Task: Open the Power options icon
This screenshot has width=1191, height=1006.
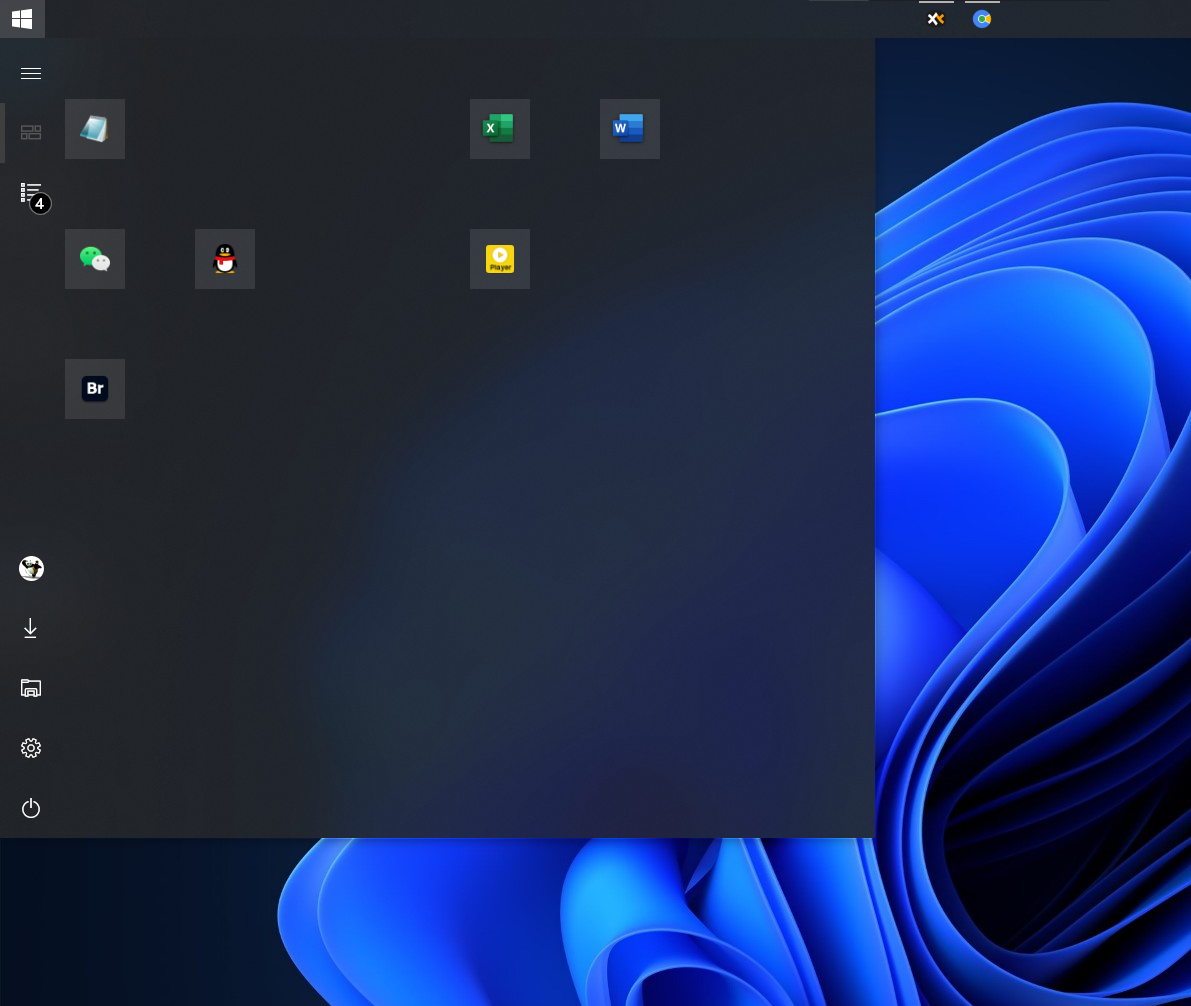Action: tap(30, 808)
